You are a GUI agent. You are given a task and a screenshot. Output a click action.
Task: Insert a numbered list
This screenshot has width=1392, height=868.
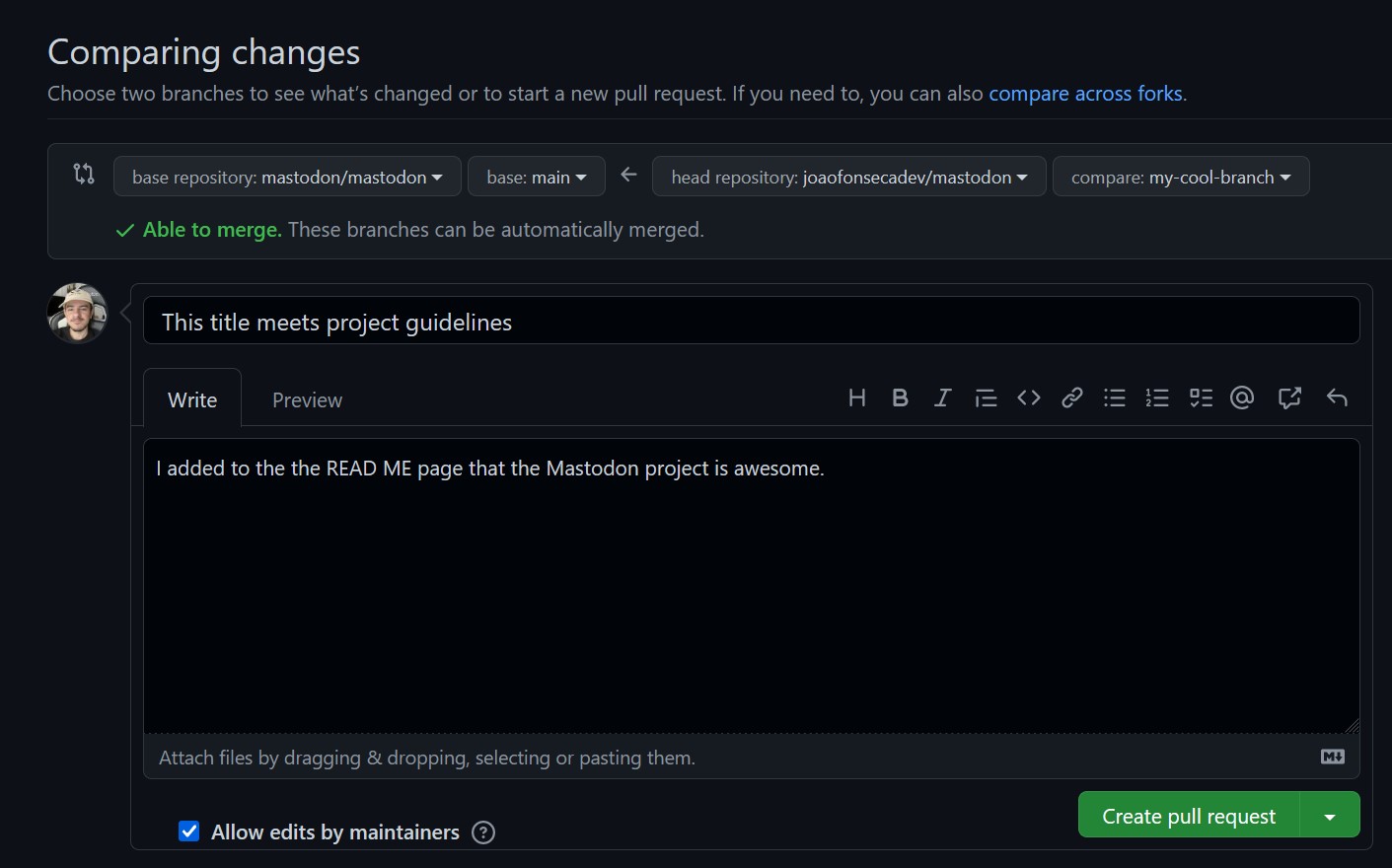click(1157, 398)
